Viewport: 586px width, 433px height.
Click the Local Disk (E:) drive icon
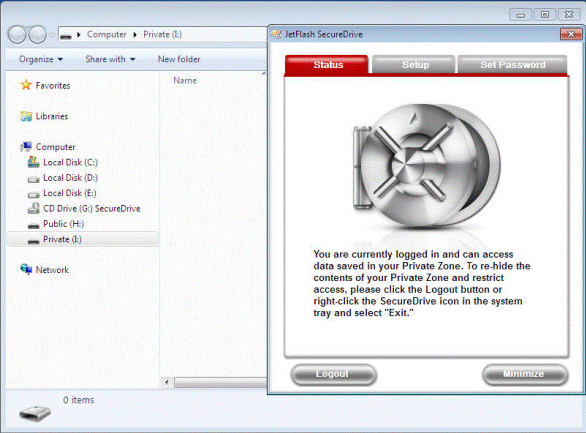[x=33, y=194]
